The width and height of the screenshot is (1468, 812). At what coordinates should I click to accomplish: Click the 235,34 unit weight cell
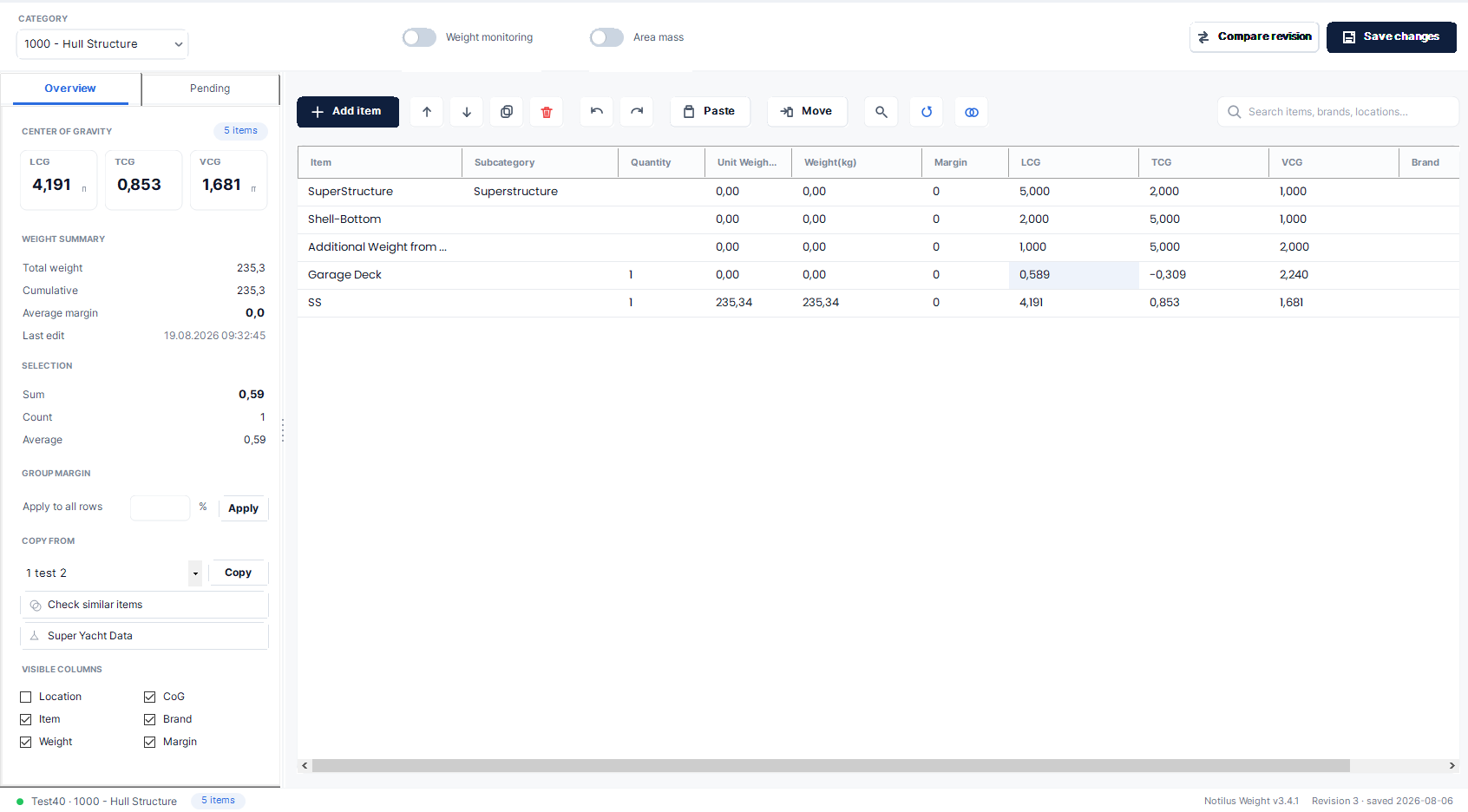748,303
